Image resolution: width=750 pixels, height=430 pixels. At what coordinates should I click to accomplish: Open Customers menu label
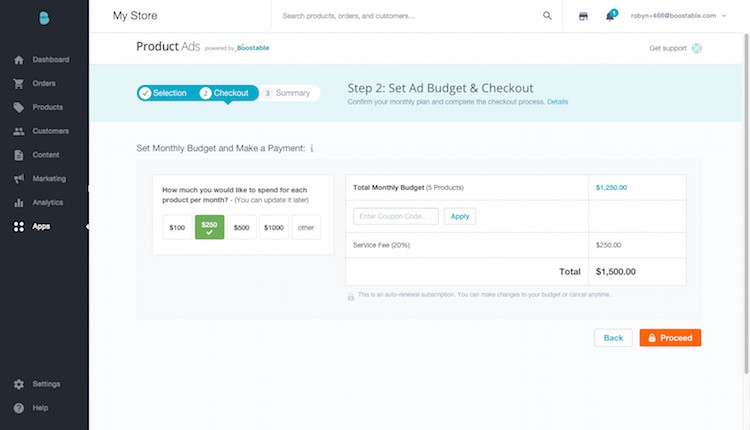point(51,131)
